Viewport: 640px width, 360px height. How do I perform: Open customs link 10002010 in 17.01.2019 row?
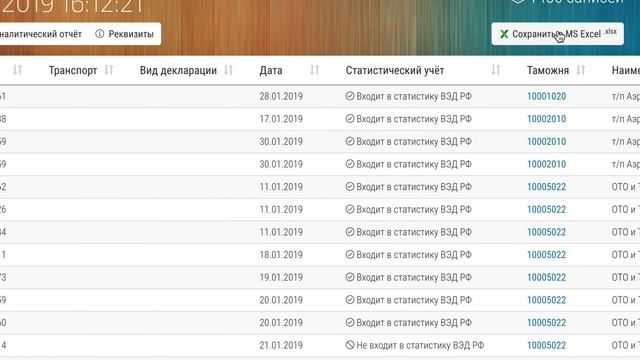pos(547,119)
